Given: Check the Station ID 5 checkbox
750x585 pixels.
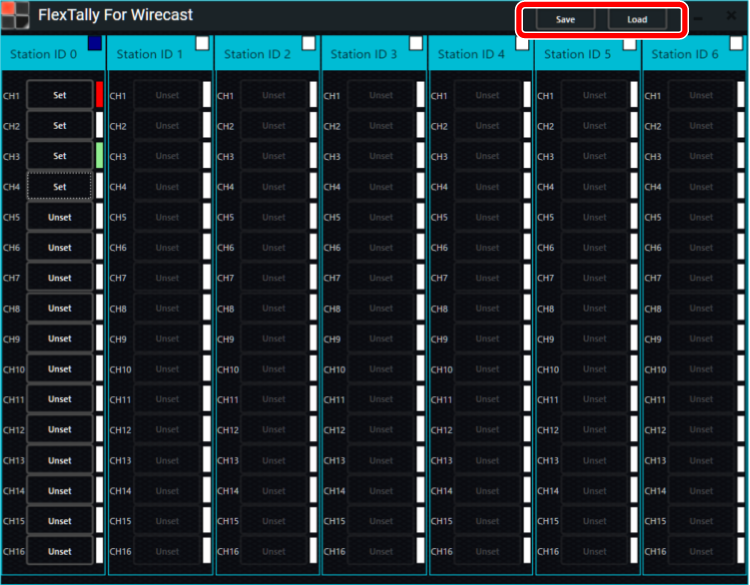Looking at the screenshot, I should [x=630, y=43].
